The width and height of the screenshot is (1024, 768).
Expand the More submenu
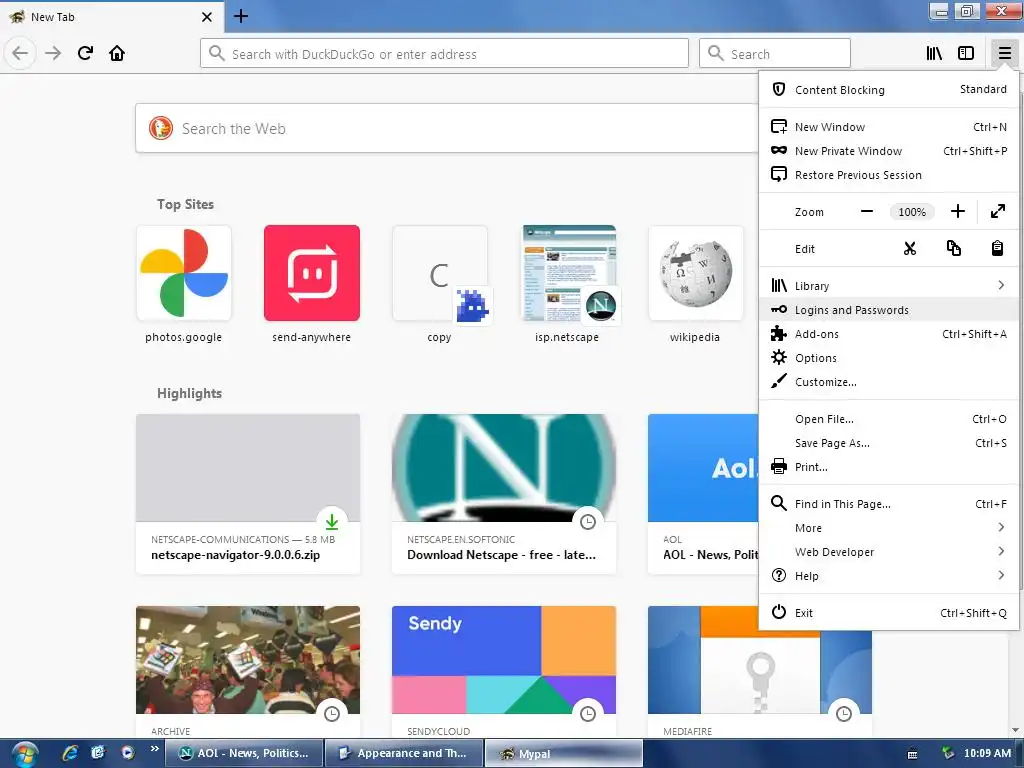point(889,528)
